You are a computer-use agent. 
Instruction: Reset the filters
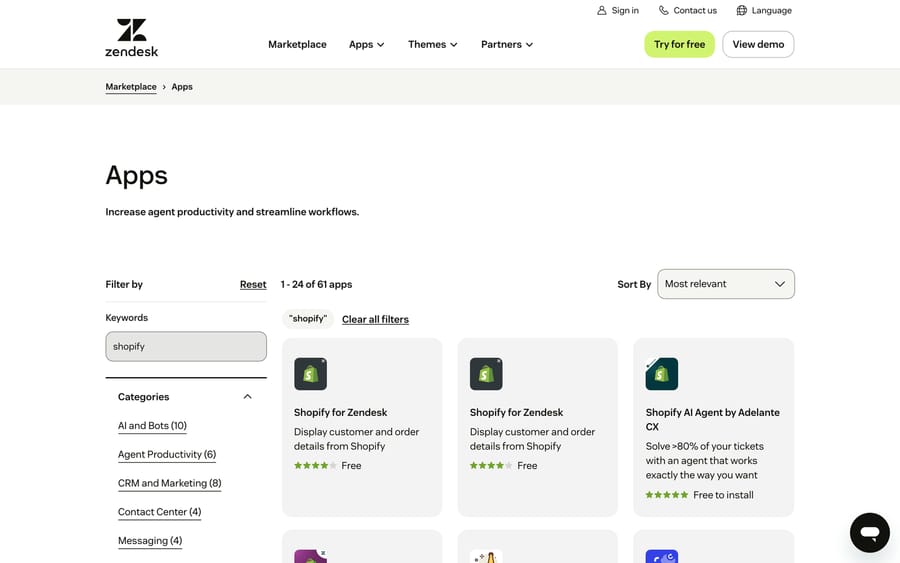(253, 284)
